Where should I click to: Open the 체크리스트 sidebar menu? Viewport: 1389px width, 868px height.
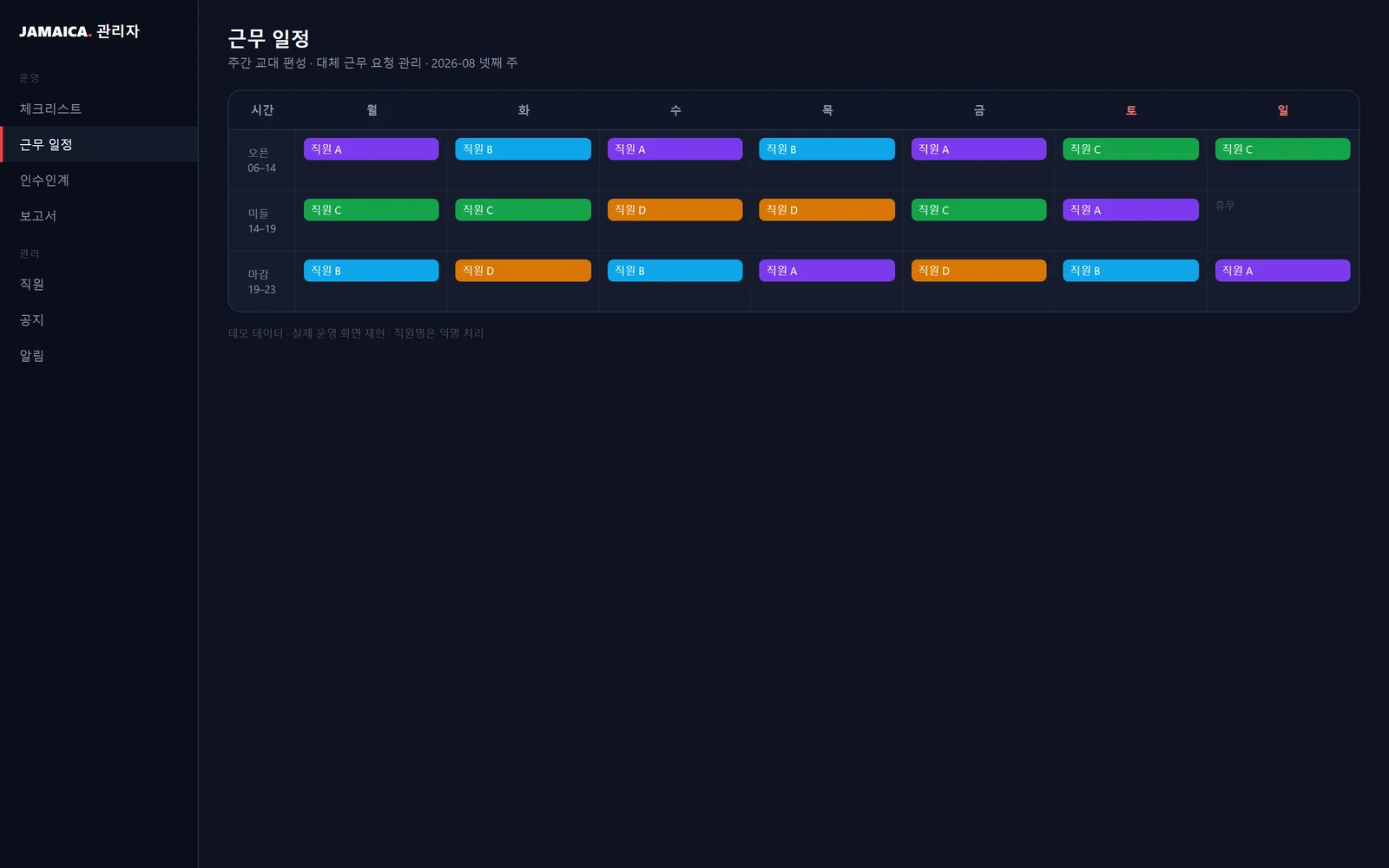[99, 108]
